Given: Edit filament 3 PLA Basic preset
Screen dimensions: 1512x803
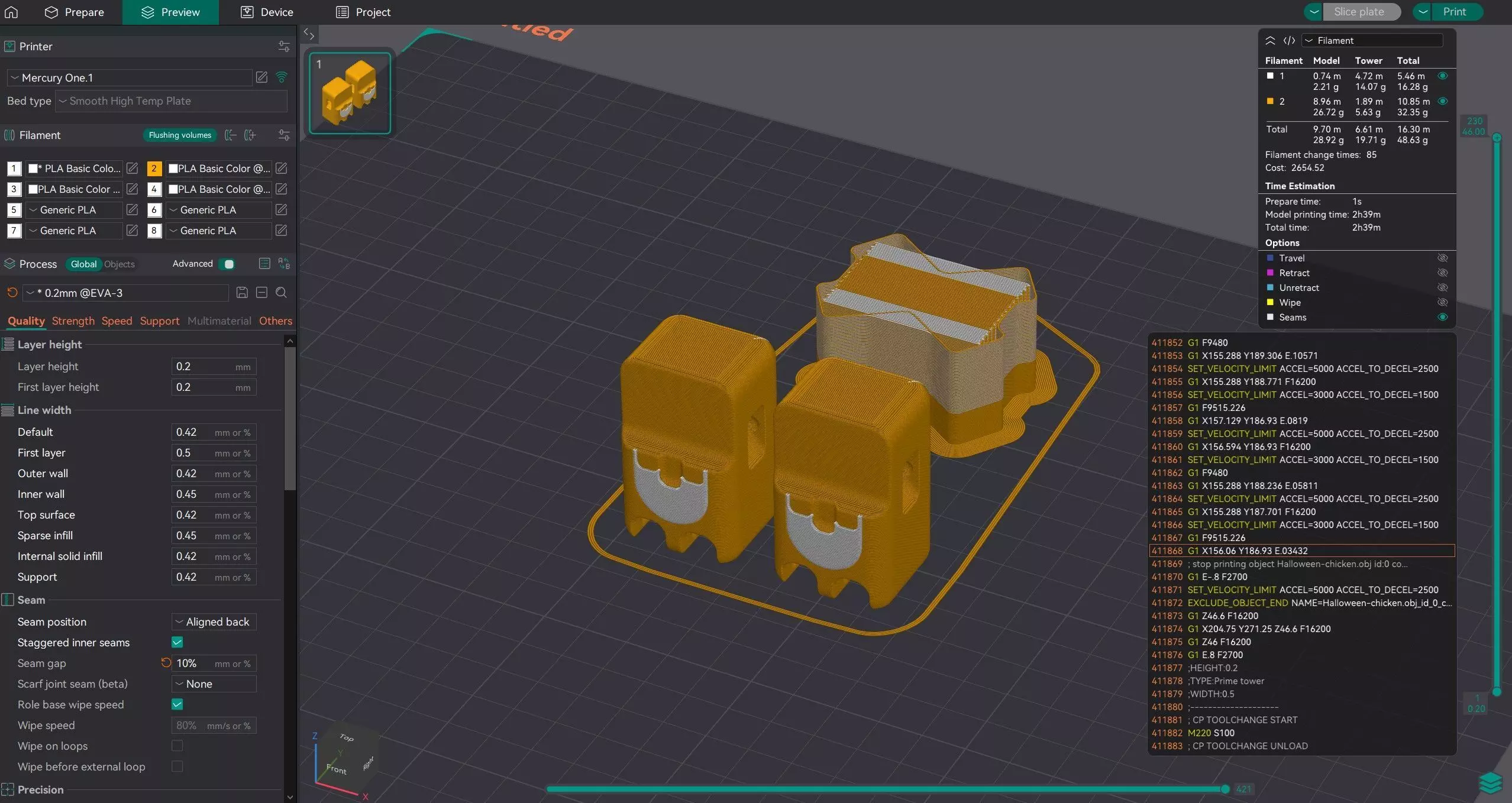Looking at the screenshot, I should click(x=133, y=189).
